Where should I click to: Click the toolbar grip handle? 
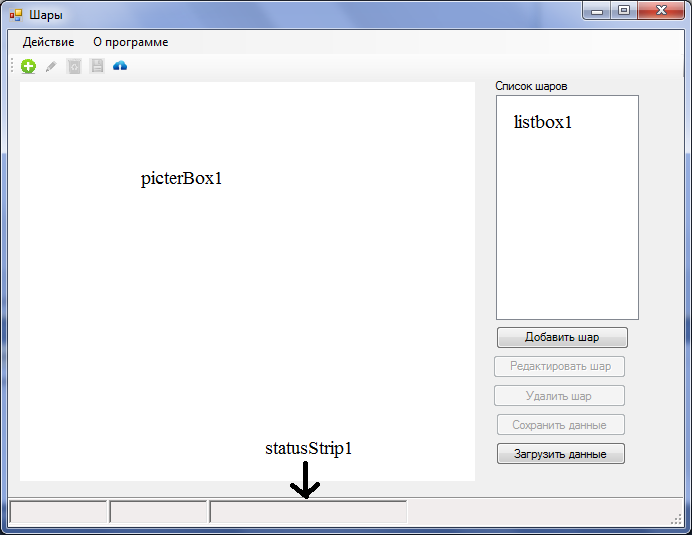(12, 66)
